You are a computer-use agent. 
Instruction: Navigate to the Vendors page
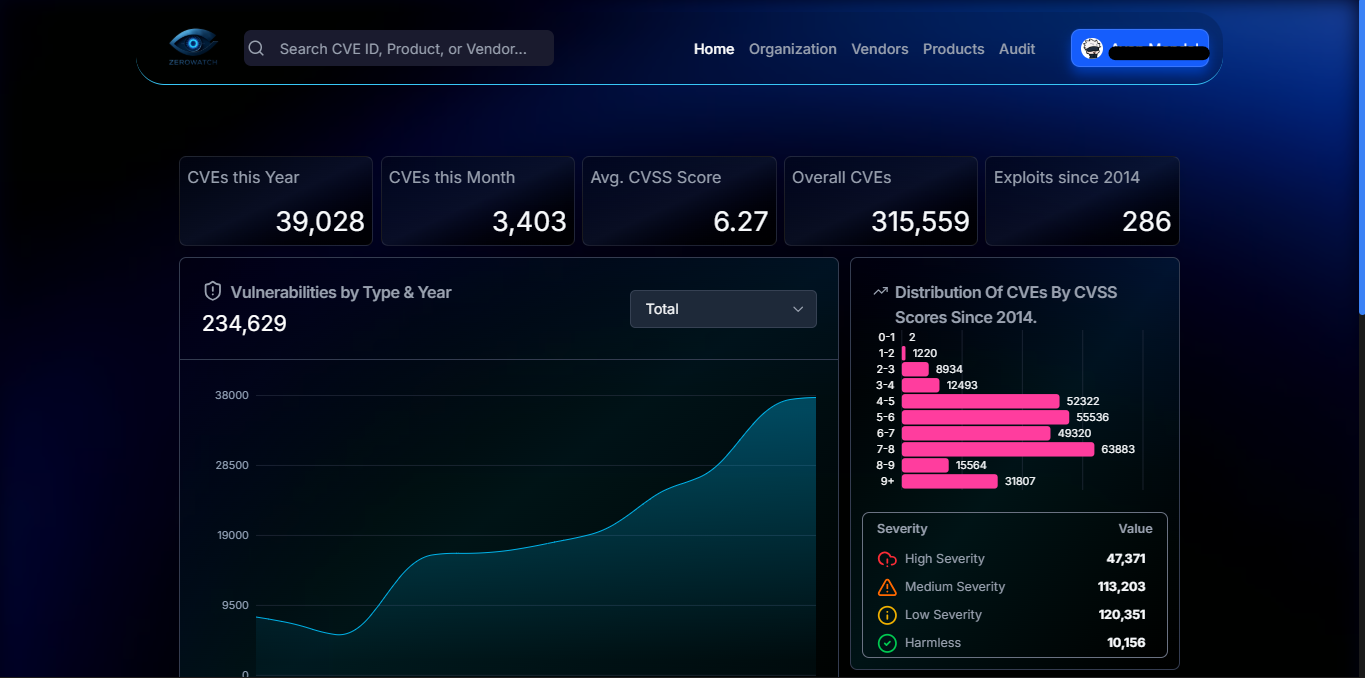[x=879, y=49]
